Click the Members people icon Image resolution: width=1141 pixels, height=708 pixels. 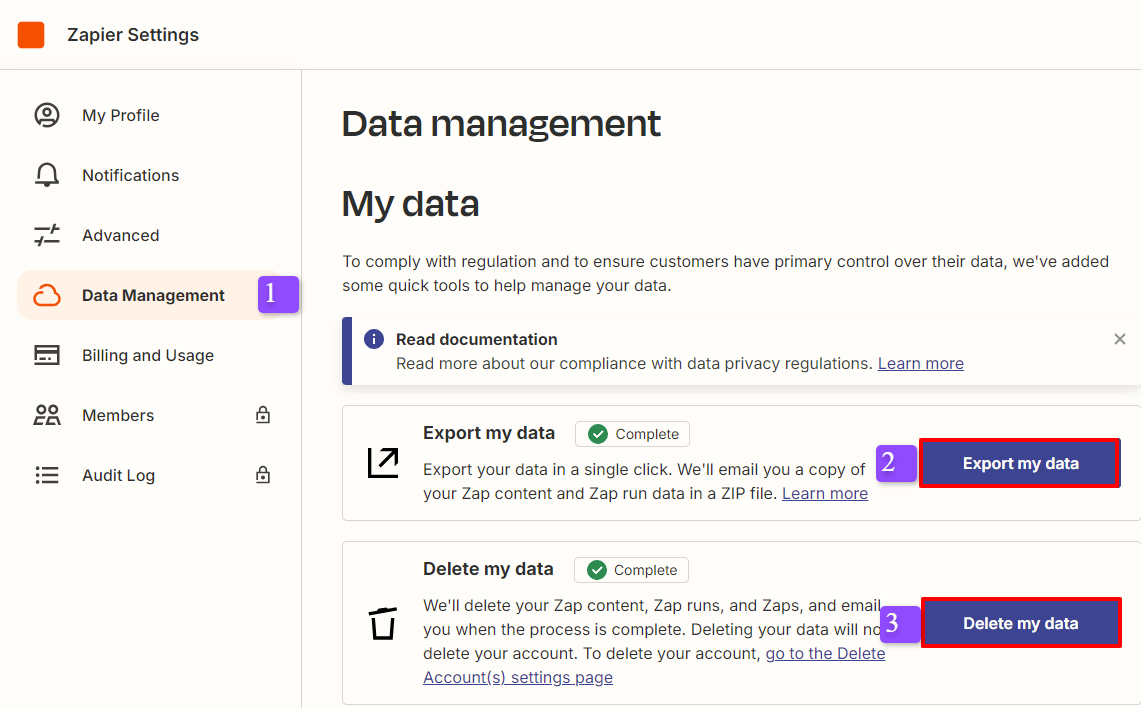click(x=47, y=415)
